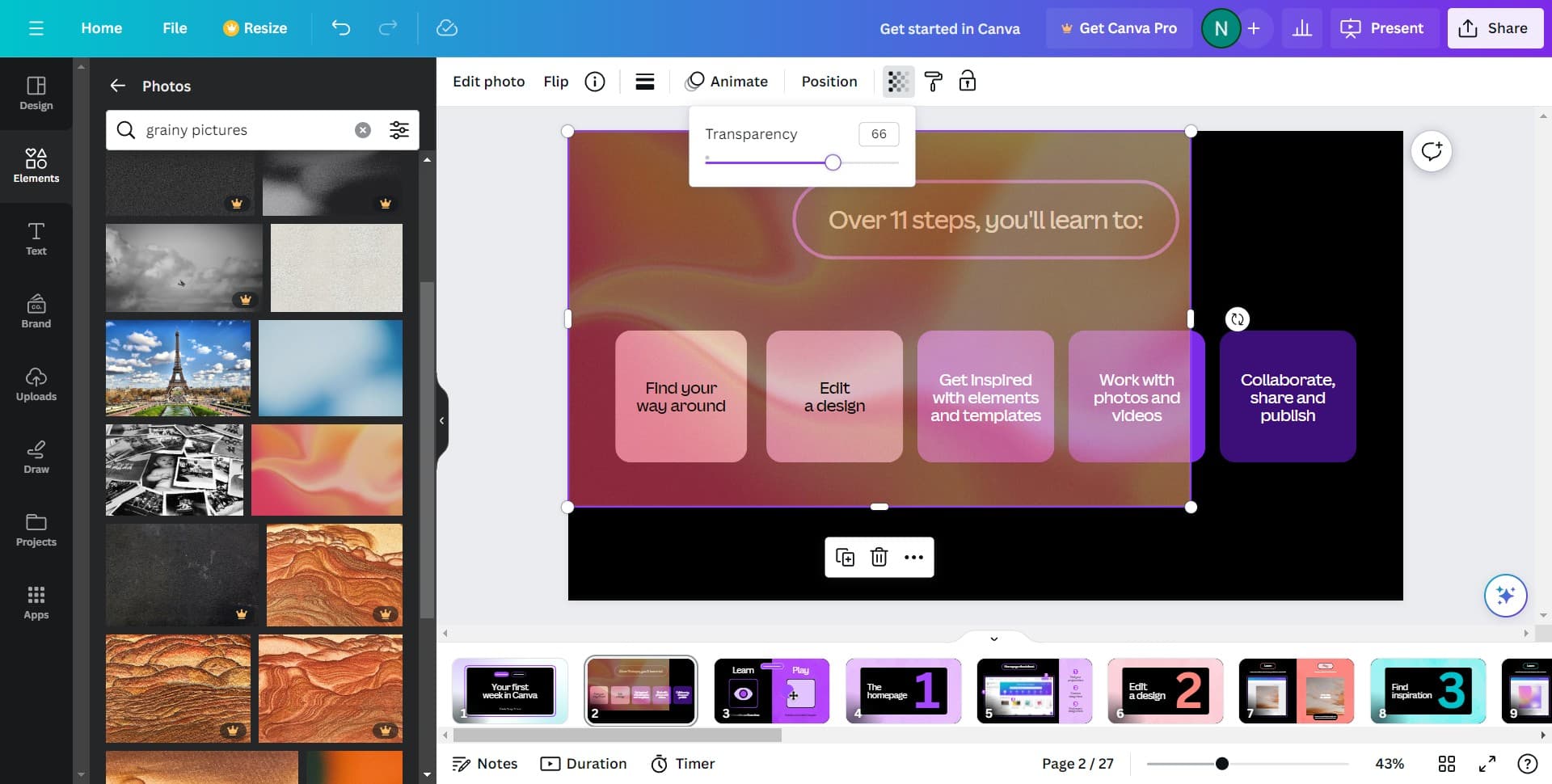Open the search filters icon in Photos
The height and width of the screenshot is (784, 1552).
click(399, 130)
